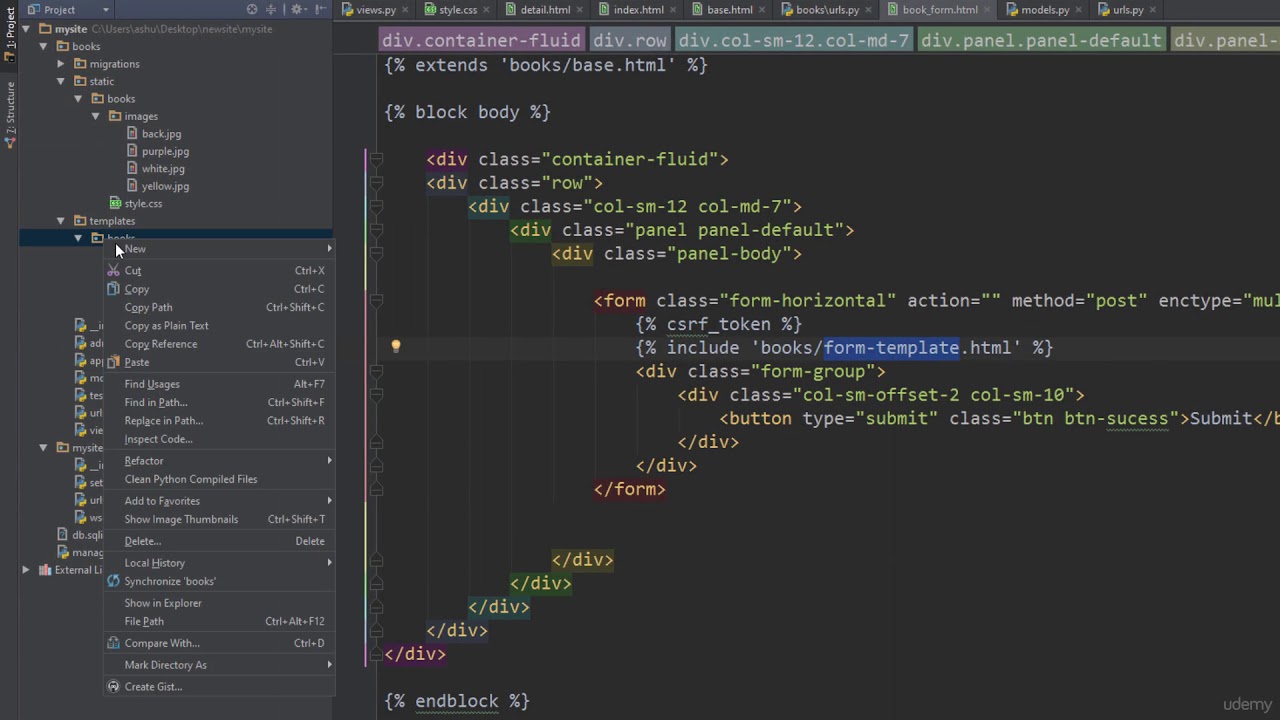The height and width of the screenshot is (720, 1280).
Task: Switch to the detail.html editor tab
Action: click(x=545, y=10)
